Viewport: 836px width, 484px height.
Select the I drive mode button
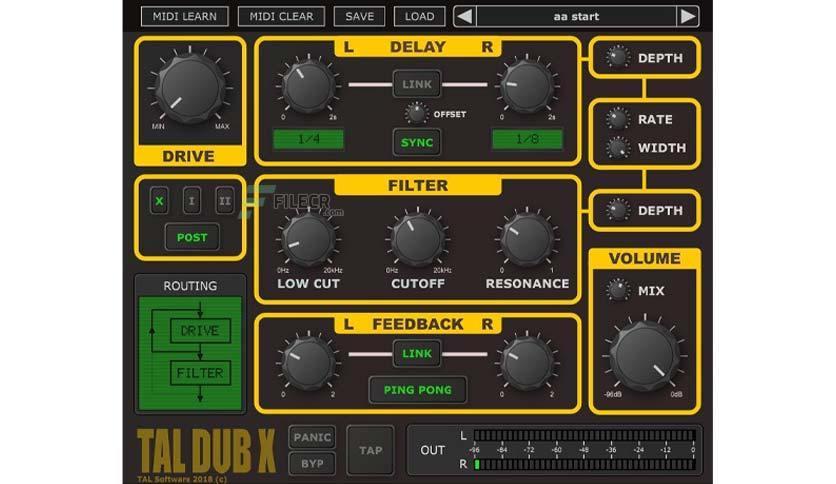pyautogui.click(x=192, y=200)
